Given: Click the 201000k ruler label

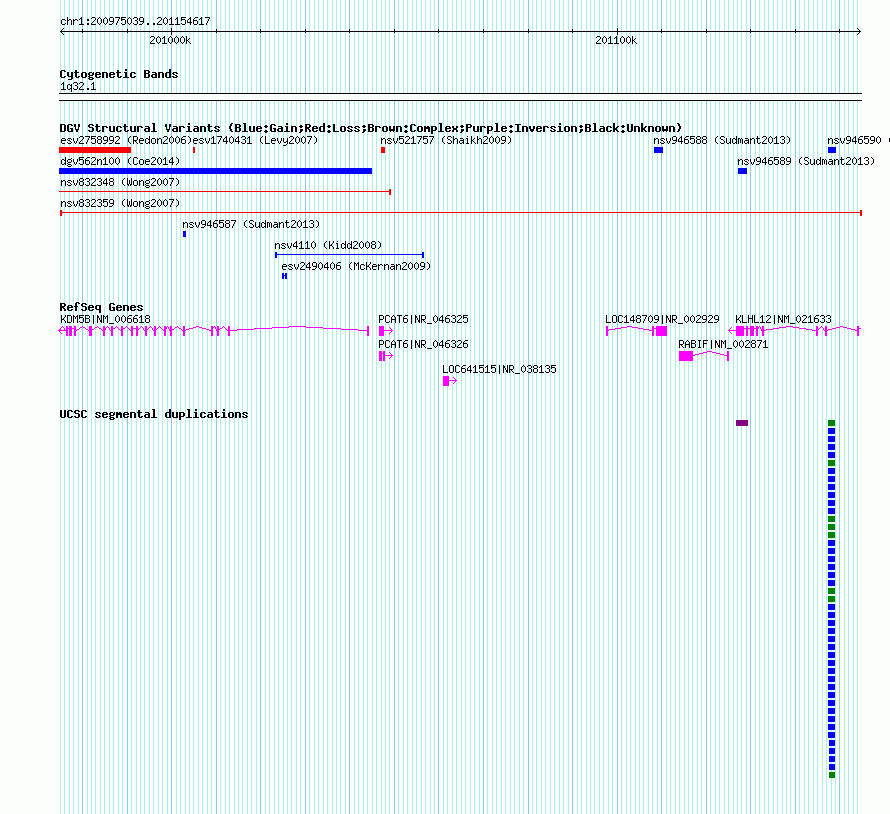Looking at the screenshot, I should point(170,40).
